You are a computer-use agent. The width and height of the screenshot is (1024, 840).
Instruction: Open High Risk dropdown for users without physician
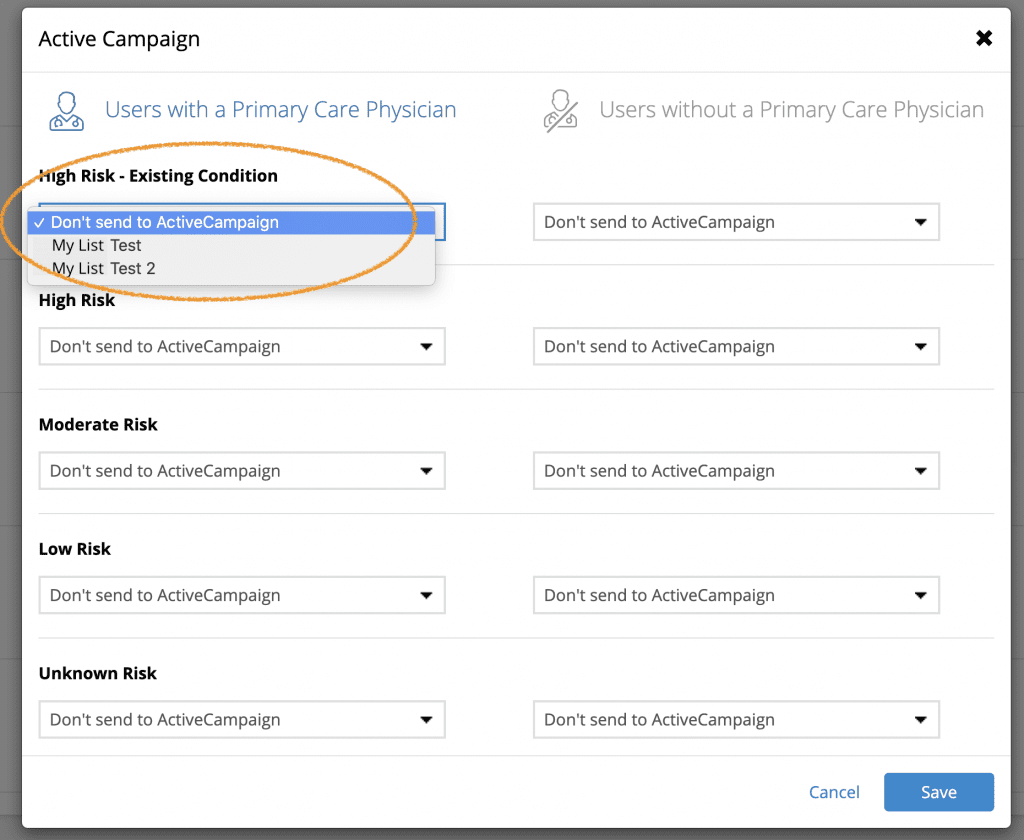coord(736,346)
